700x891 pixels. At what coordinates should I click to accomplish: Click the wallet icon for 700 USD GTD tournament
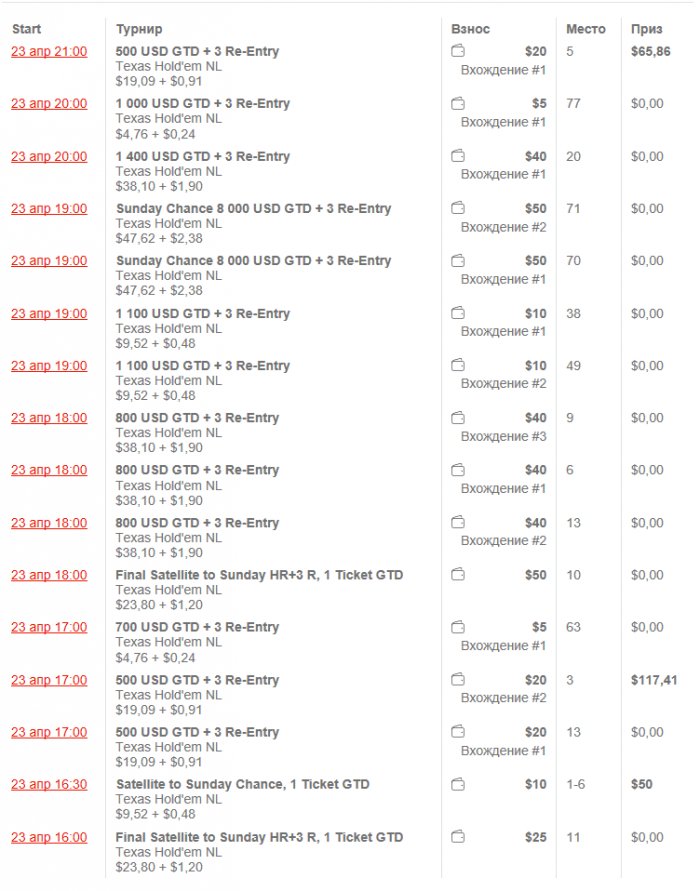pyautogui.click(x=458, y=627)
